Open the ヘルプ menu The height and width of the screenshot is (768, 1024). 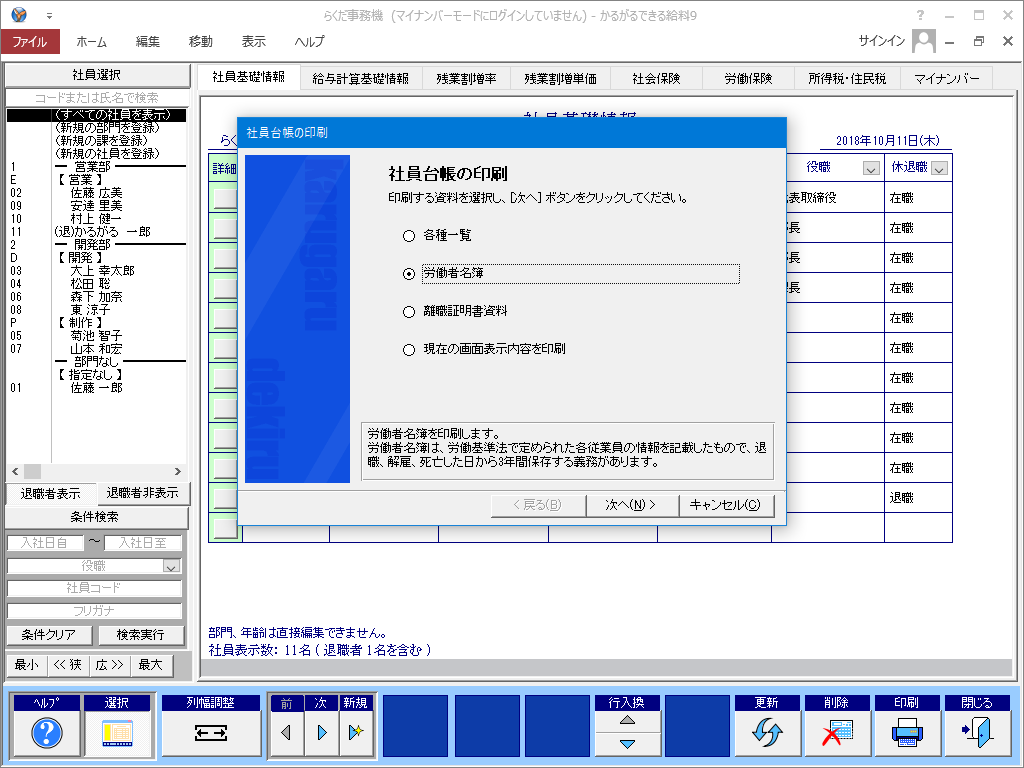pyautogui.click(x=309, y=41)
